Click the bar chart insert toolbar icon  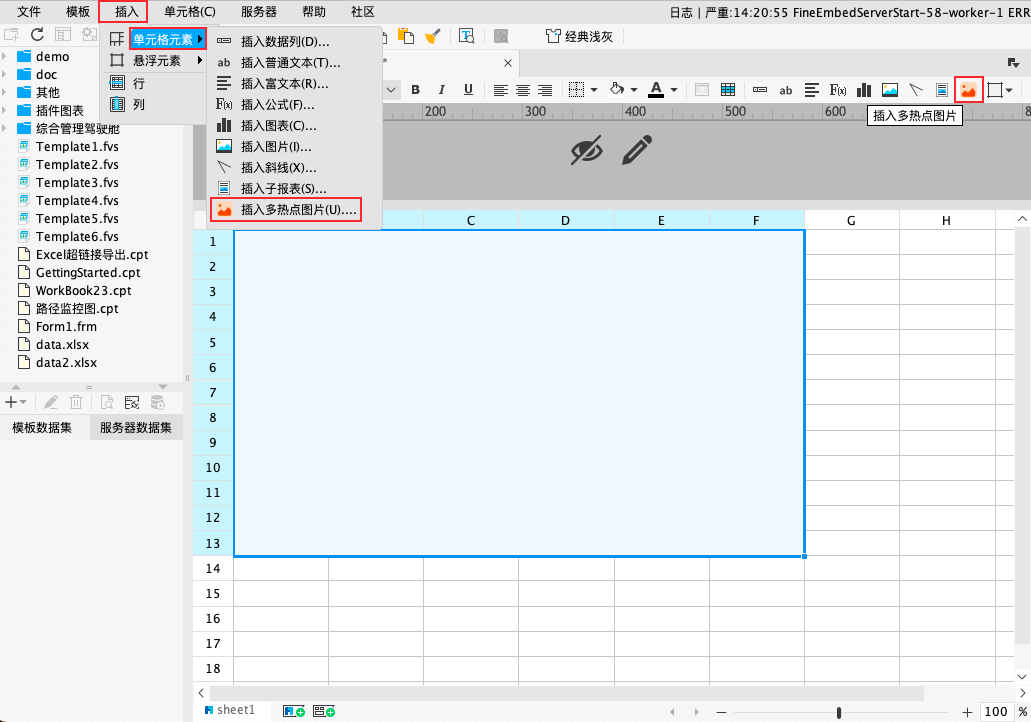click(864, 90)
